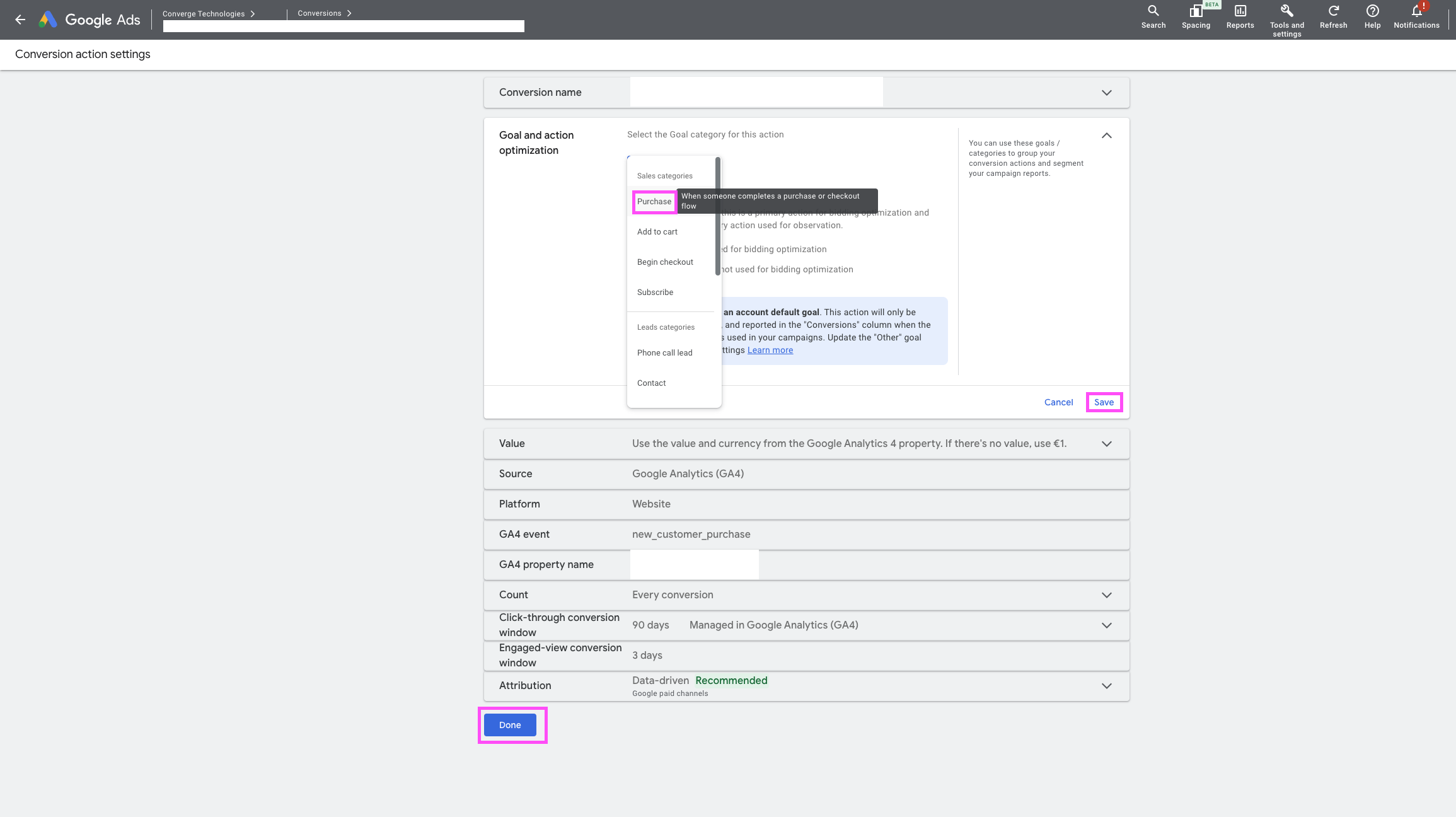Click the back arrow icon
Viewport: 1456px width, 817px height.
pyautogui.click(x=20, y=20)
